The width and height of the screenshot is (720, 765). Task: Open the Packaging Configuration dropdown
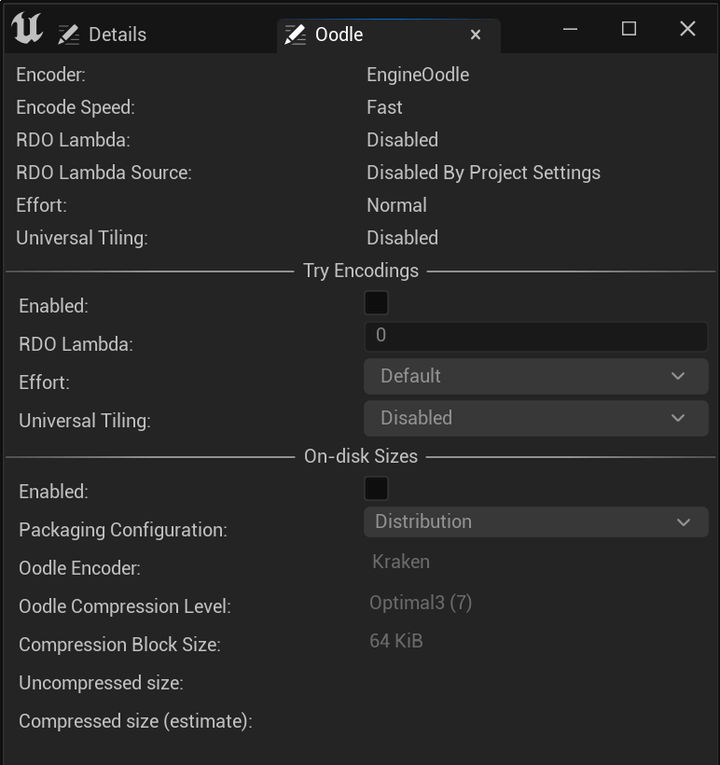point(536,522)
